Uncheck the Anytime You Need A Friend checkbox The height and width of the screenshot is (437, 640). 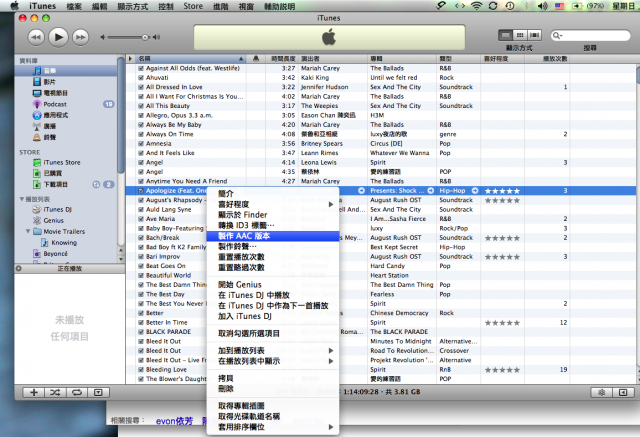[x=141, y=181]
